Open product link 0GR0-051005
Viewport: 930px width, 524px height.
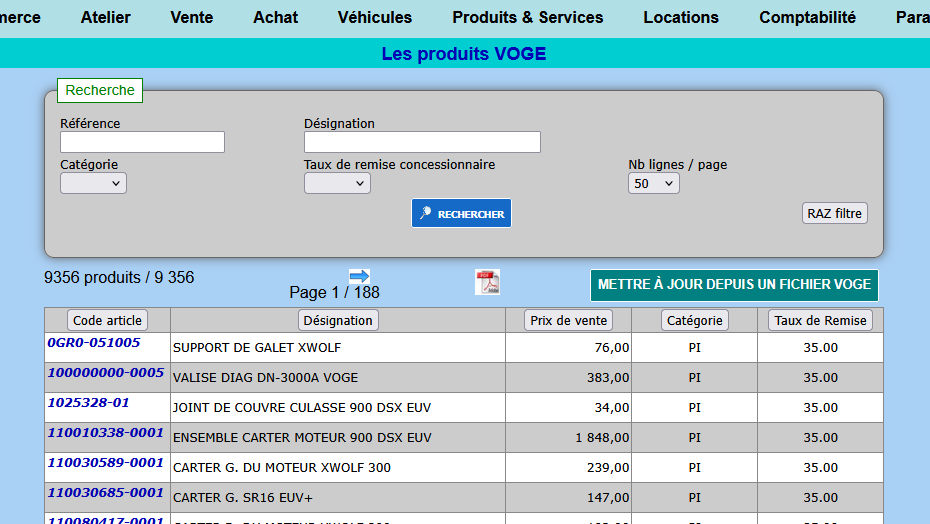94,343
